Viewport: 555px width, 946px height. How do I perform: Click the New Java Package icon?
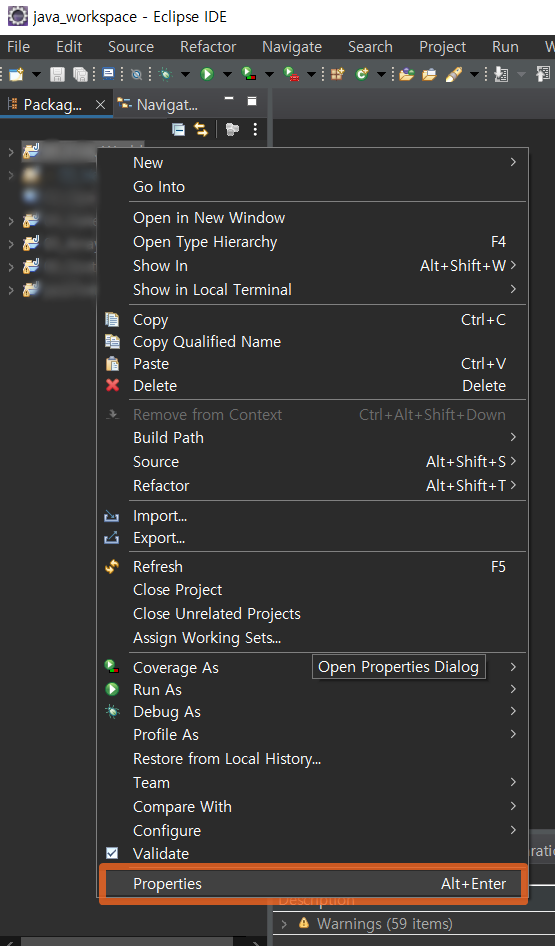[337, 74]
